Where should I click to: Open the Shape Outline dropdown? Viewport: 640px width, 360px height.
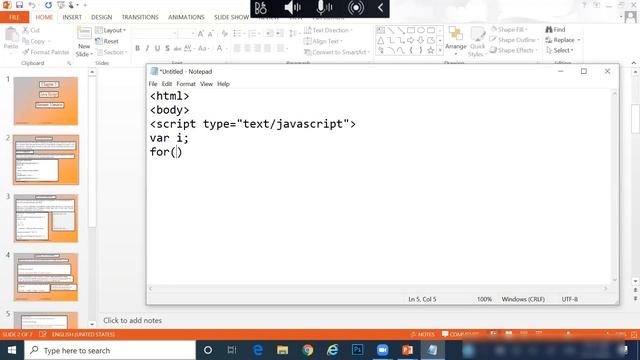tap(515, 40)
